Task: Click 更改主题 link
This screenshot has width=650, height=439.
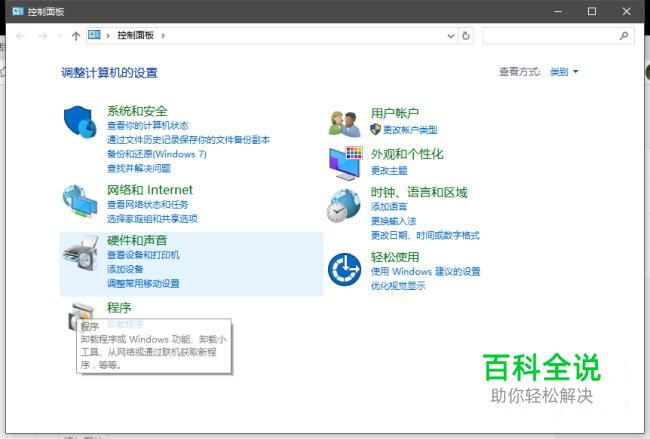Action: [389, 170]
